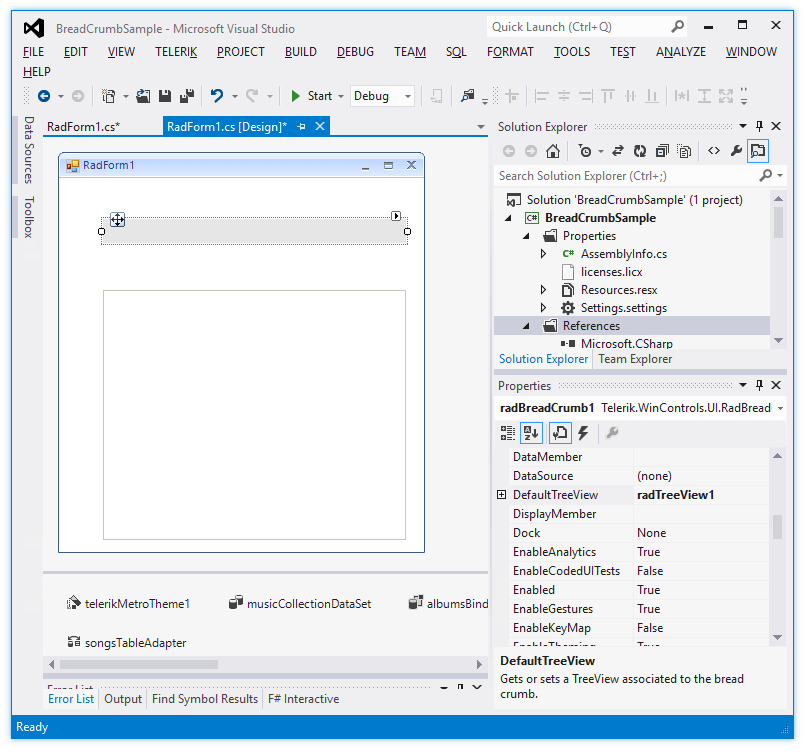Toggle the Alphabetical sort in Properties panel
This screenshot has width=808, height=753.
[531, 433]
